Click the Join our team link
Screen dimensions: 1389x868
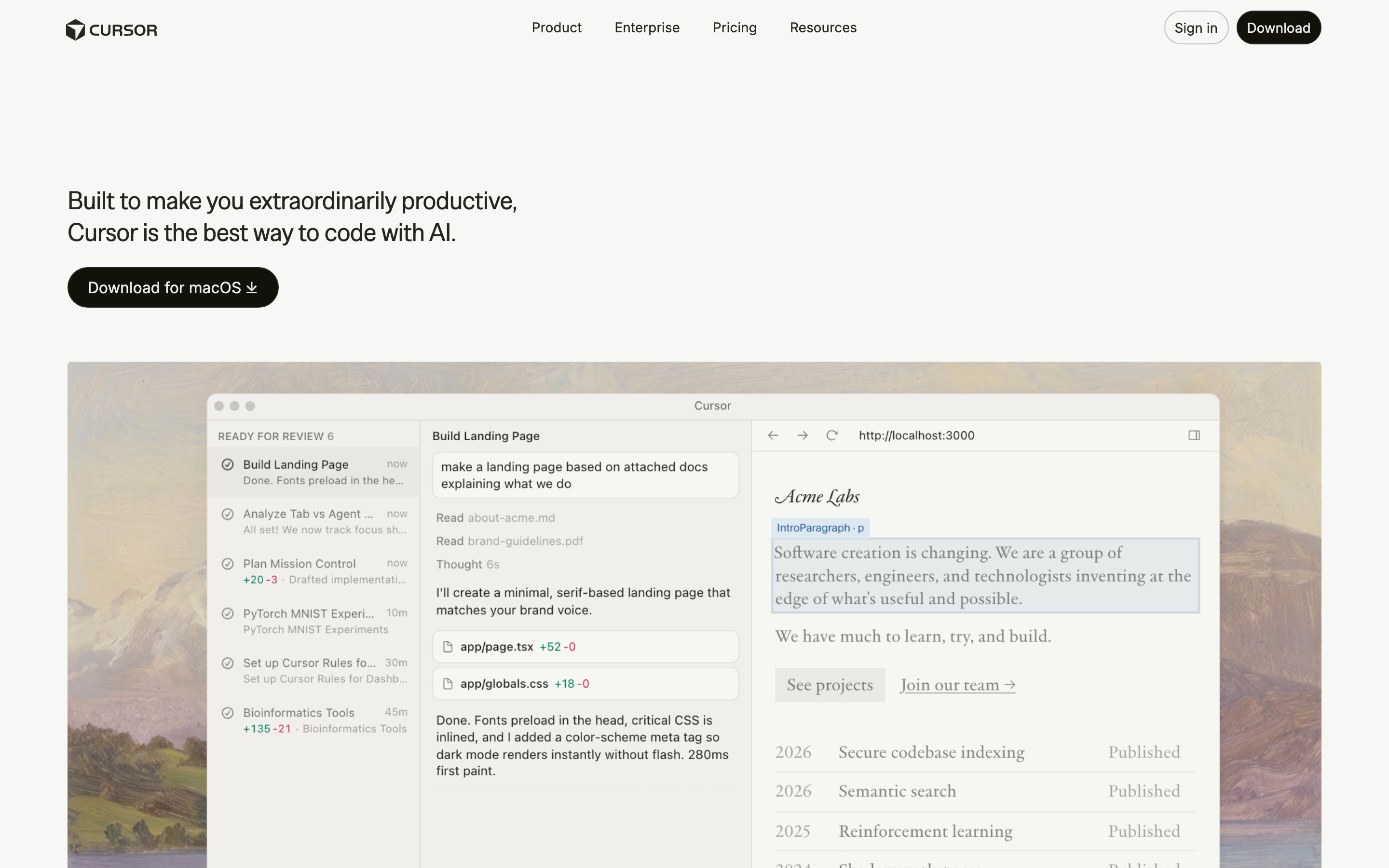(x=957, y=685)
